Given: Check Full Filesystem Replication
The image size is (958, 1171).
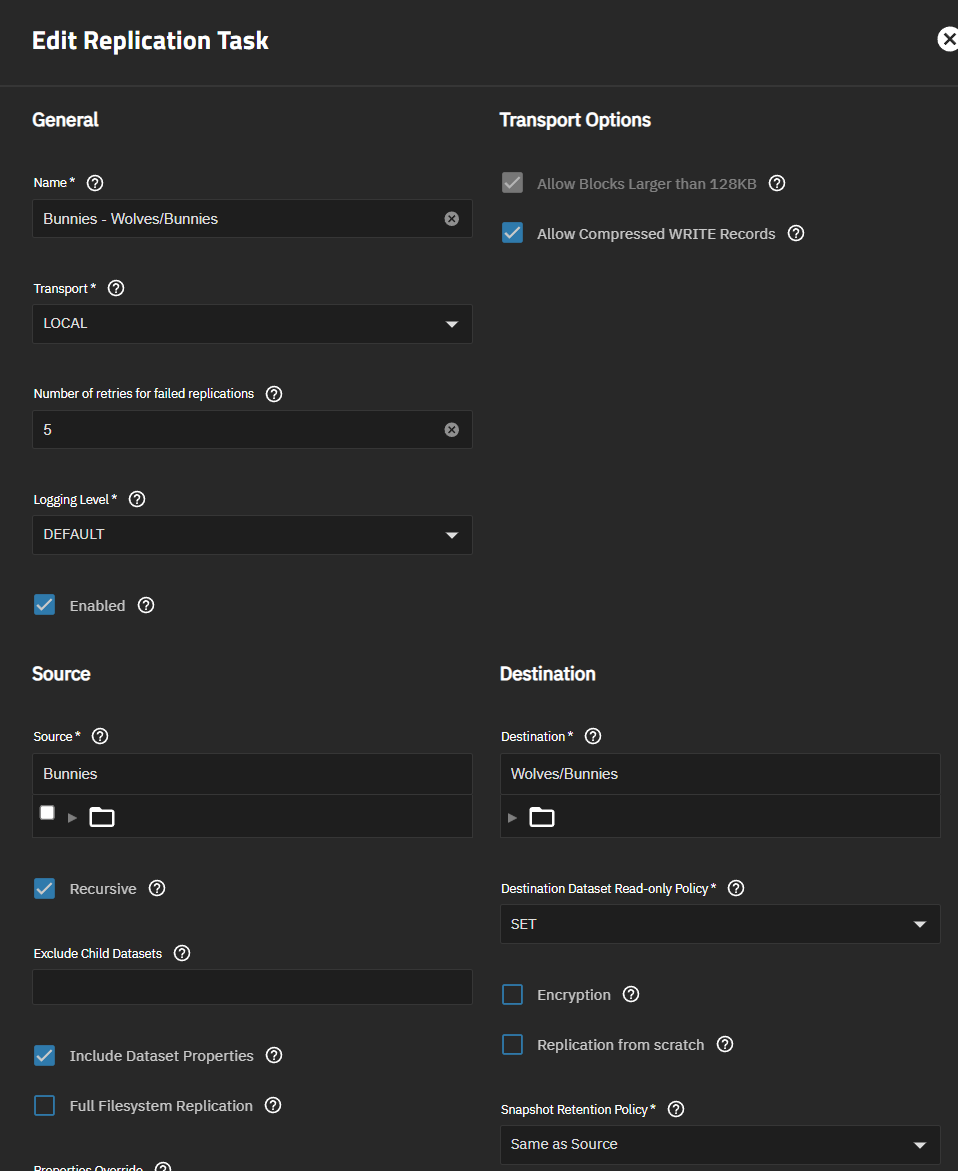Looking at the screenshot, I should coord(45,1105).
